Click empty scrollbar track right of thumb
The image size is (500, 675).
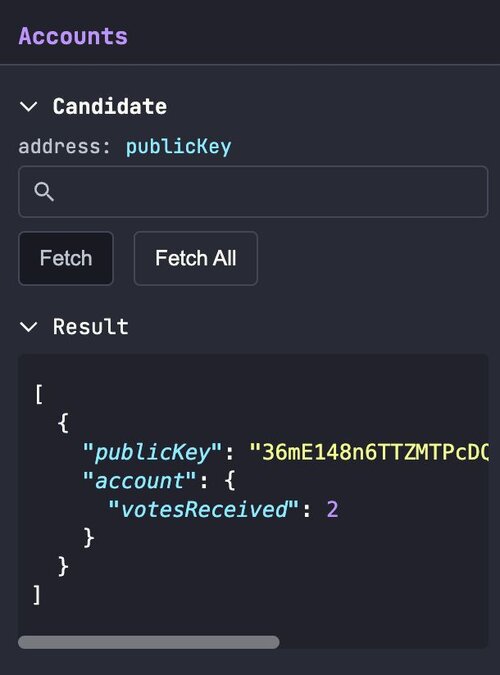(x=383, y=642)
